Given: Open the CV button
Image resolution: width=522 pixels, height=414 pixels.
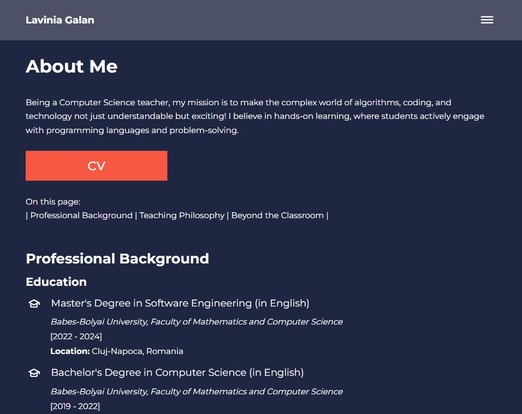Looking at the screenshot, I should tap(96, 166).
